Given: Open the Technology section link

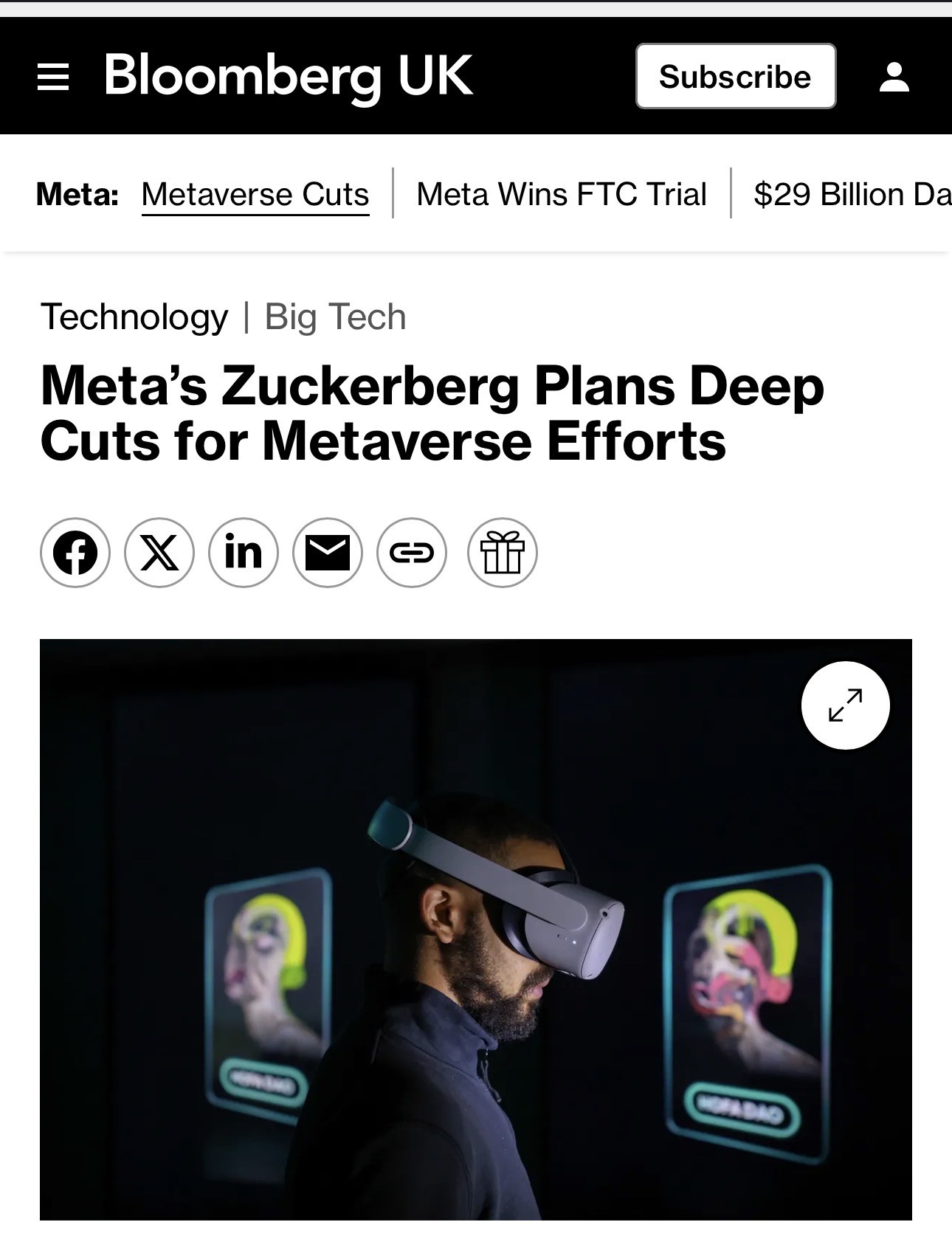Looking at the screenshot, I should tap(134, 317).
